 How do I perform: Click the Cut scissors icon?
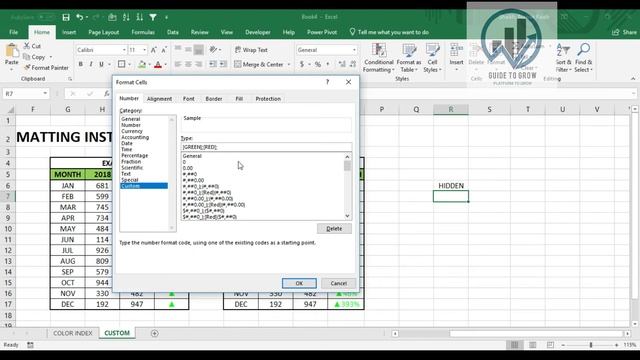pyautogui.click(x=27, y=46)
